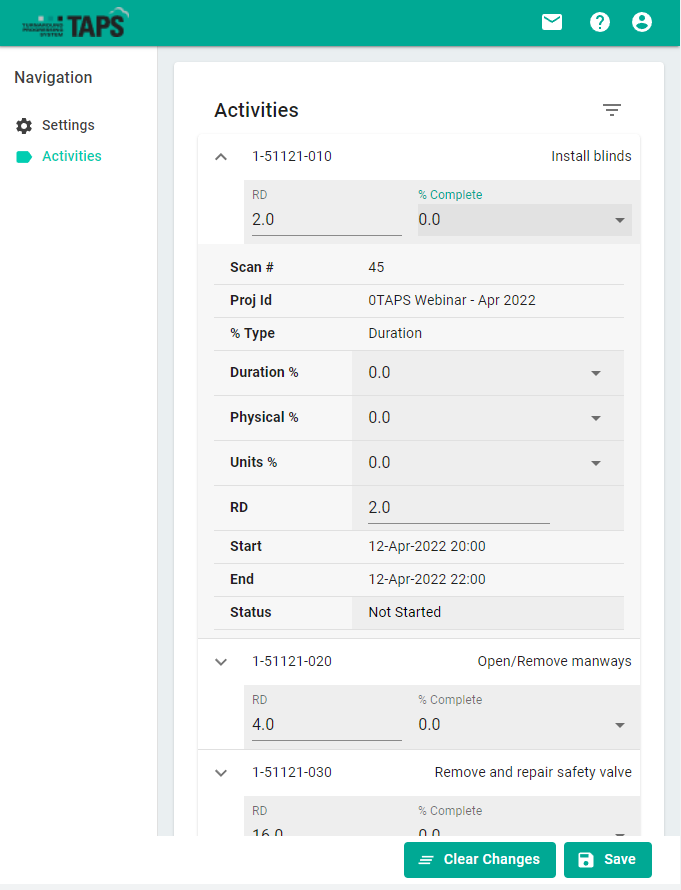Click the filter list icon beside Activities

pyautogui.click(x=612, y=110)
